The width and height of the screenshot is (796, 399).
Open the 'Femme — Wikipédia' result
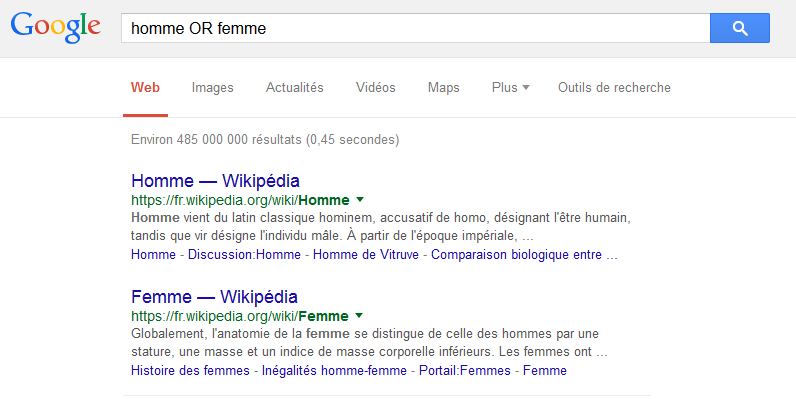(214, 296)
